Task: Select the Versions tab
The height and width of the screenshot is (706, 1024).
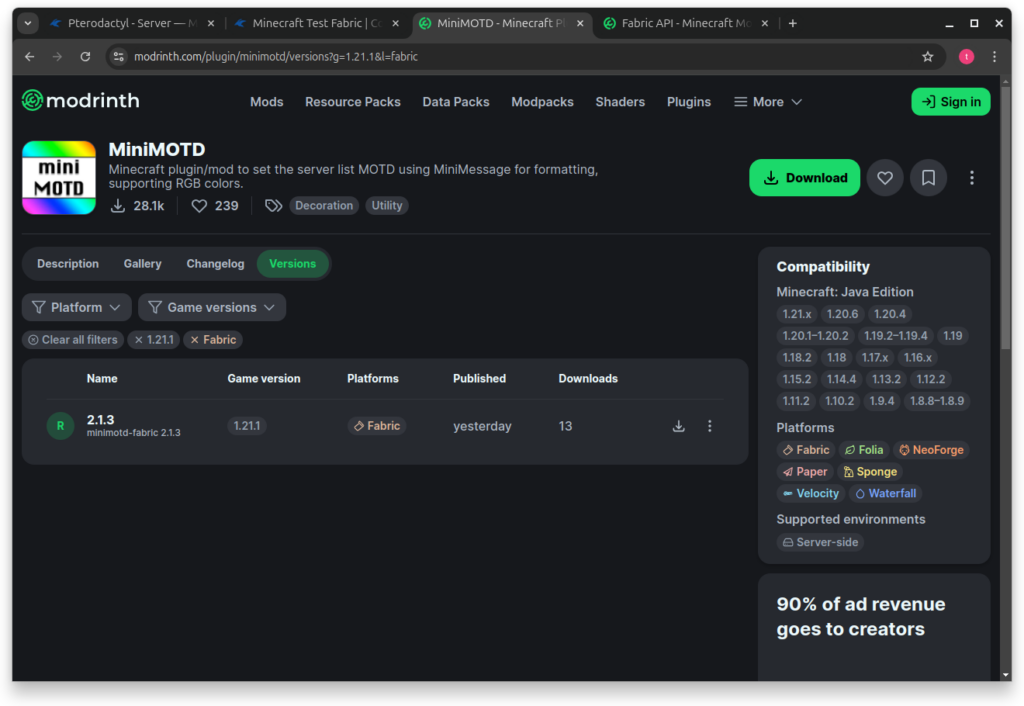Action: click(x=293, y=264)
